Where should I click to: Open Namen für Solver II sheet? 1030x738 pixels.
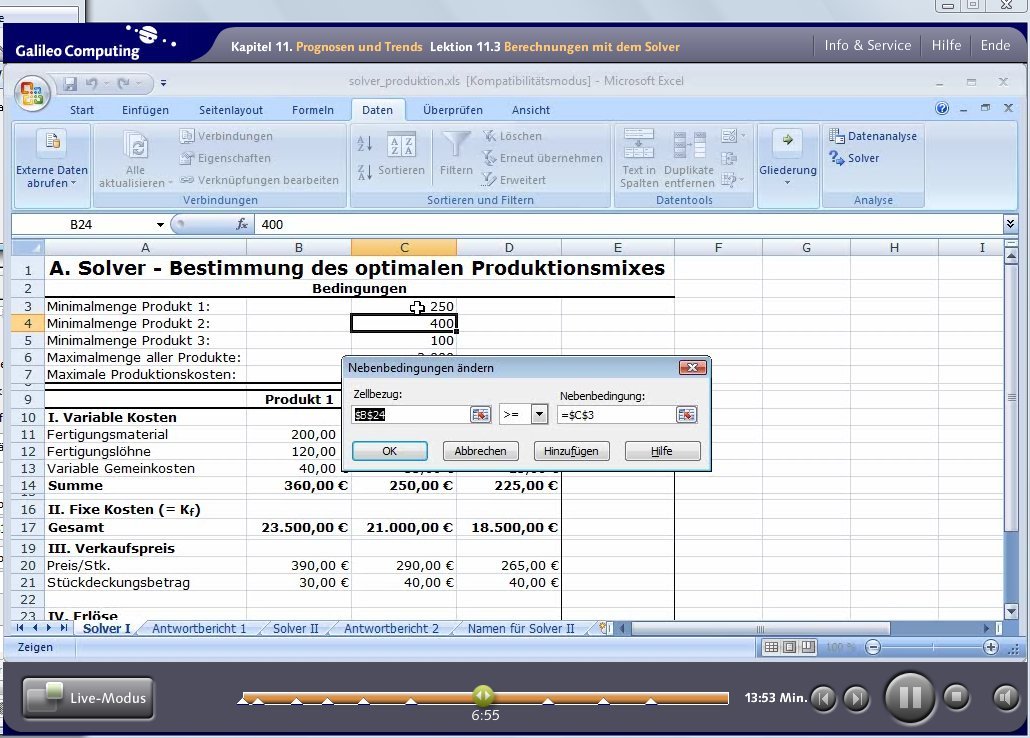521,628
